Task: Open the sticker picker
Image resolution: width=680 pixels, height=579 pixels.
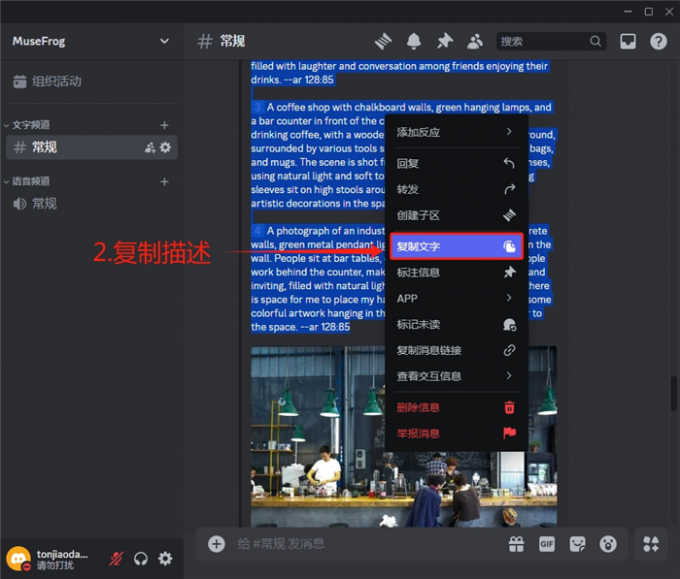Action: click(577, 544)
